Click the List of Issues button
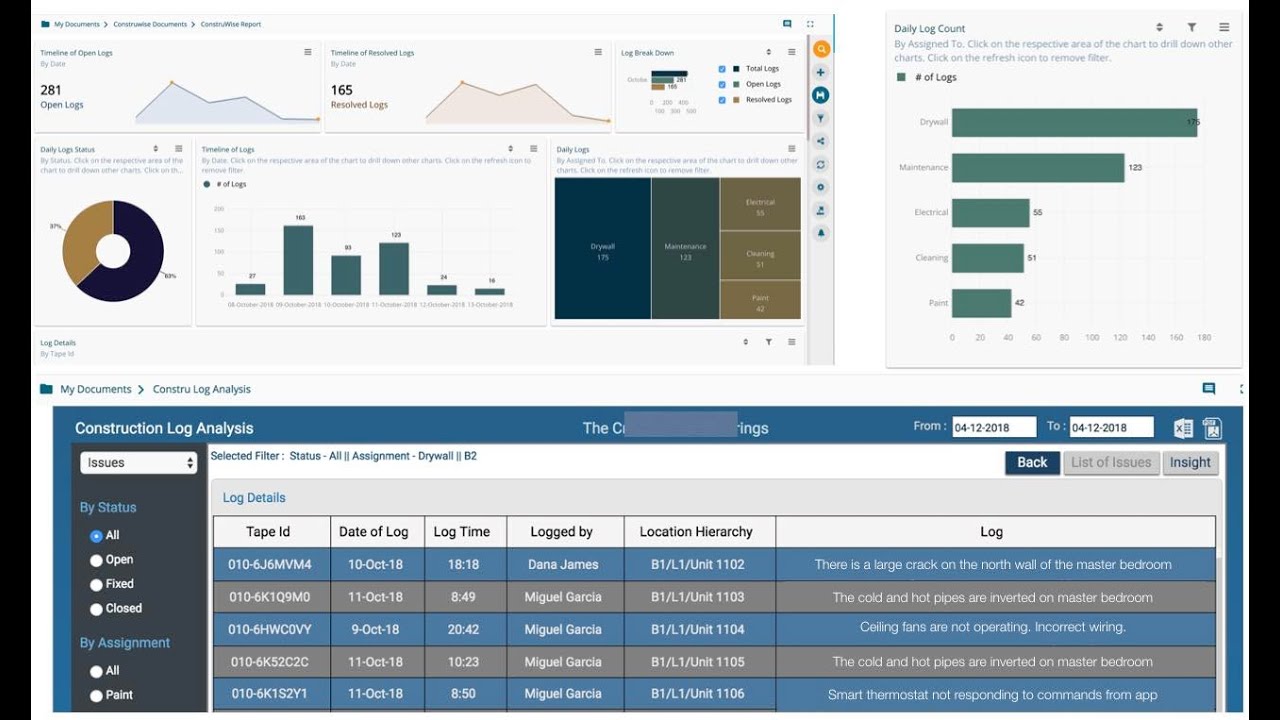Image resolution: width=1280 pixels, height=720 pixels. tap(1111, 462)
